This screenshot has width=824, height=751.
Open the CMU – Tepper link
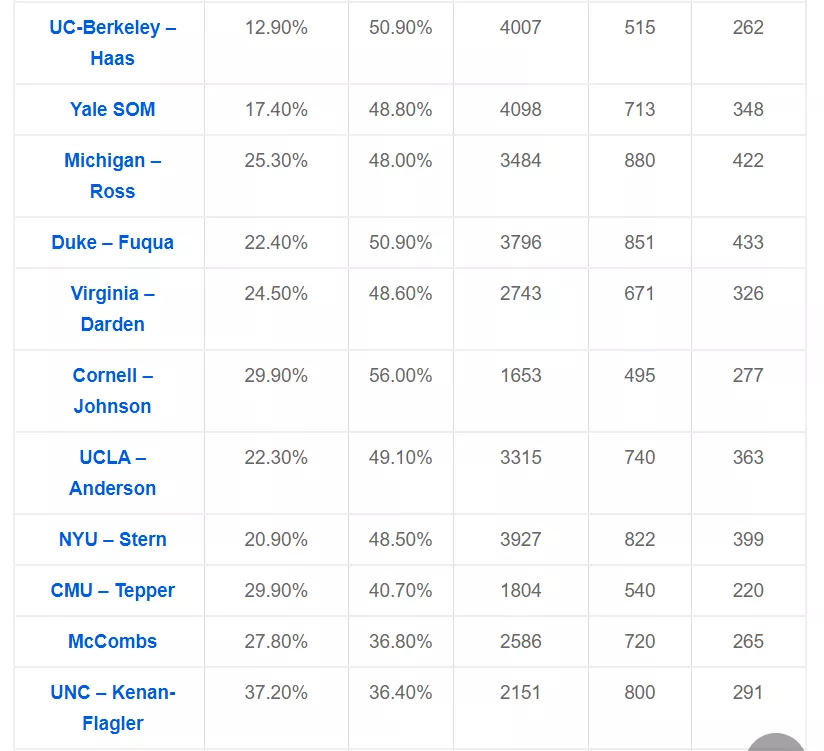[112, 591]
